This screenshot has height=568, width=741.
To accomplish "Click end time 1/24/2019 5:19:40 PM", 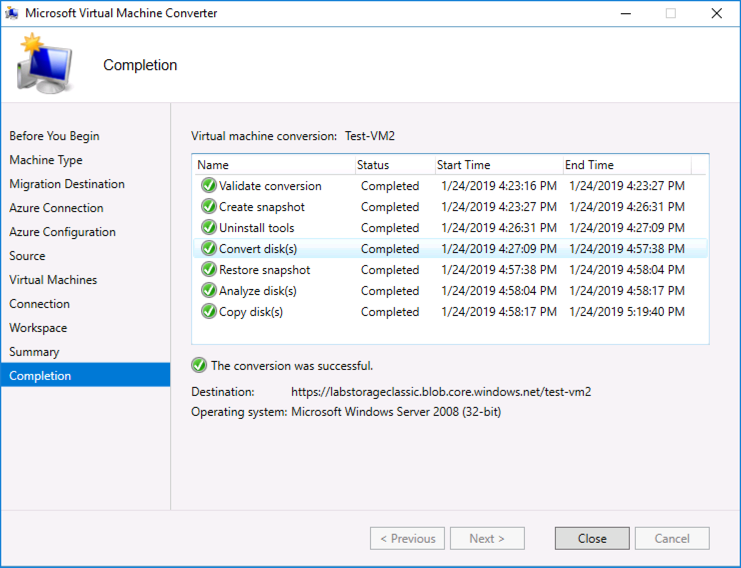I will [x=627, y=312].
